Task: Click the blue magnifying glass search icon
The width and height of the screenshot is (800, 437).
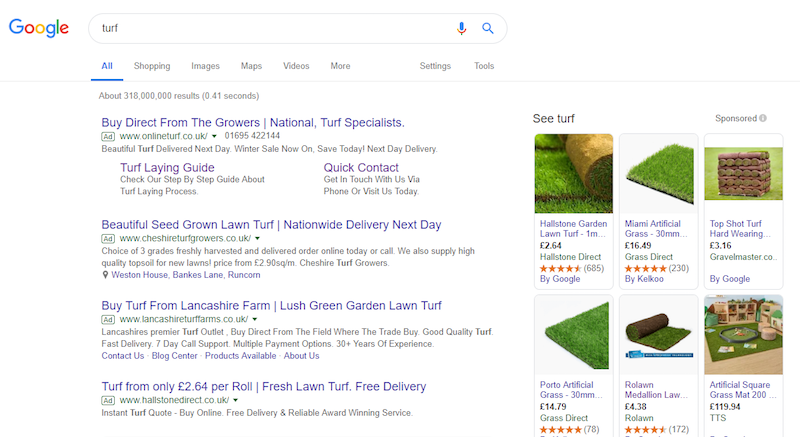Action: click(488, 28)
